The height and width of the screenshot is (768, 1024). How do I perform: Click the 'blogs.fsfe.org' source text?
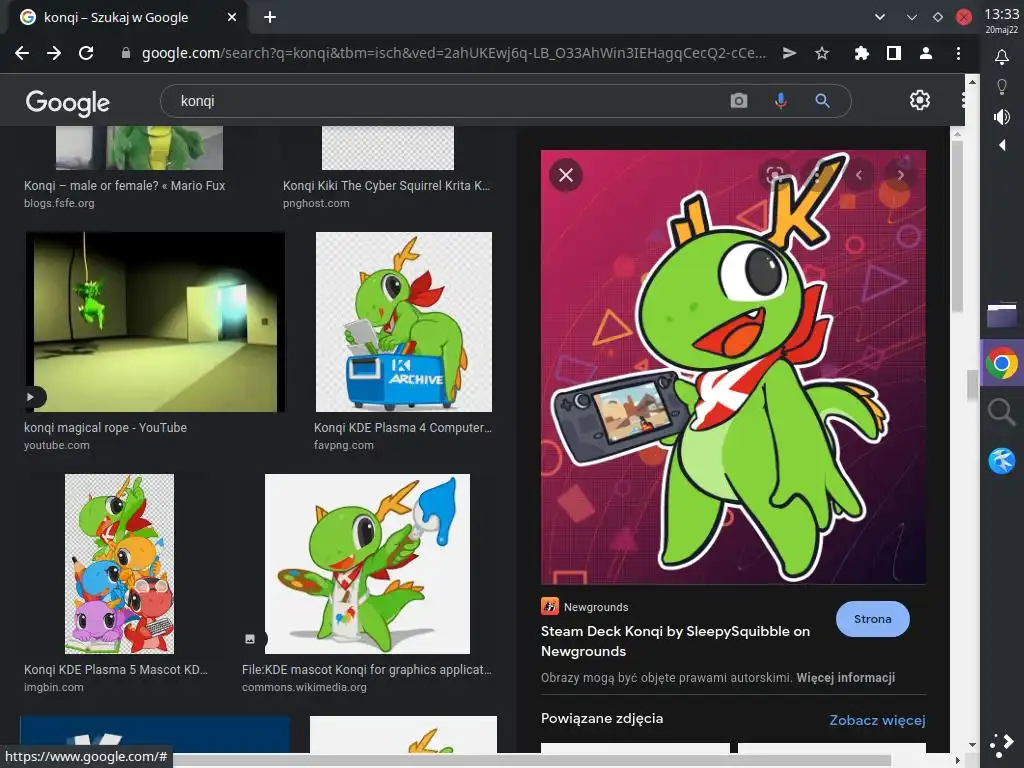click(x=59, y=203)
